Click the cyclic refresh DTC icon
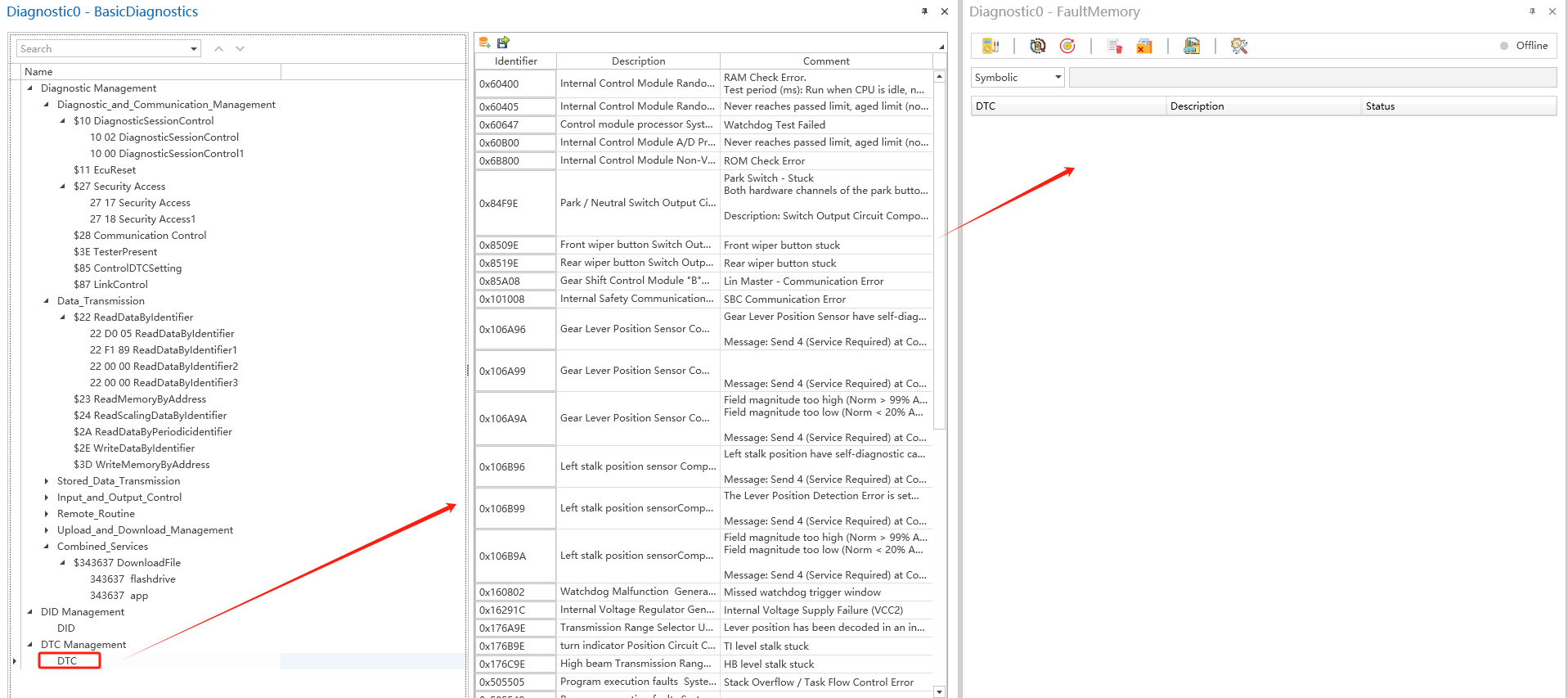Image resolution: width=1568 pixels, height=698 pixels. click(1037, 46)
